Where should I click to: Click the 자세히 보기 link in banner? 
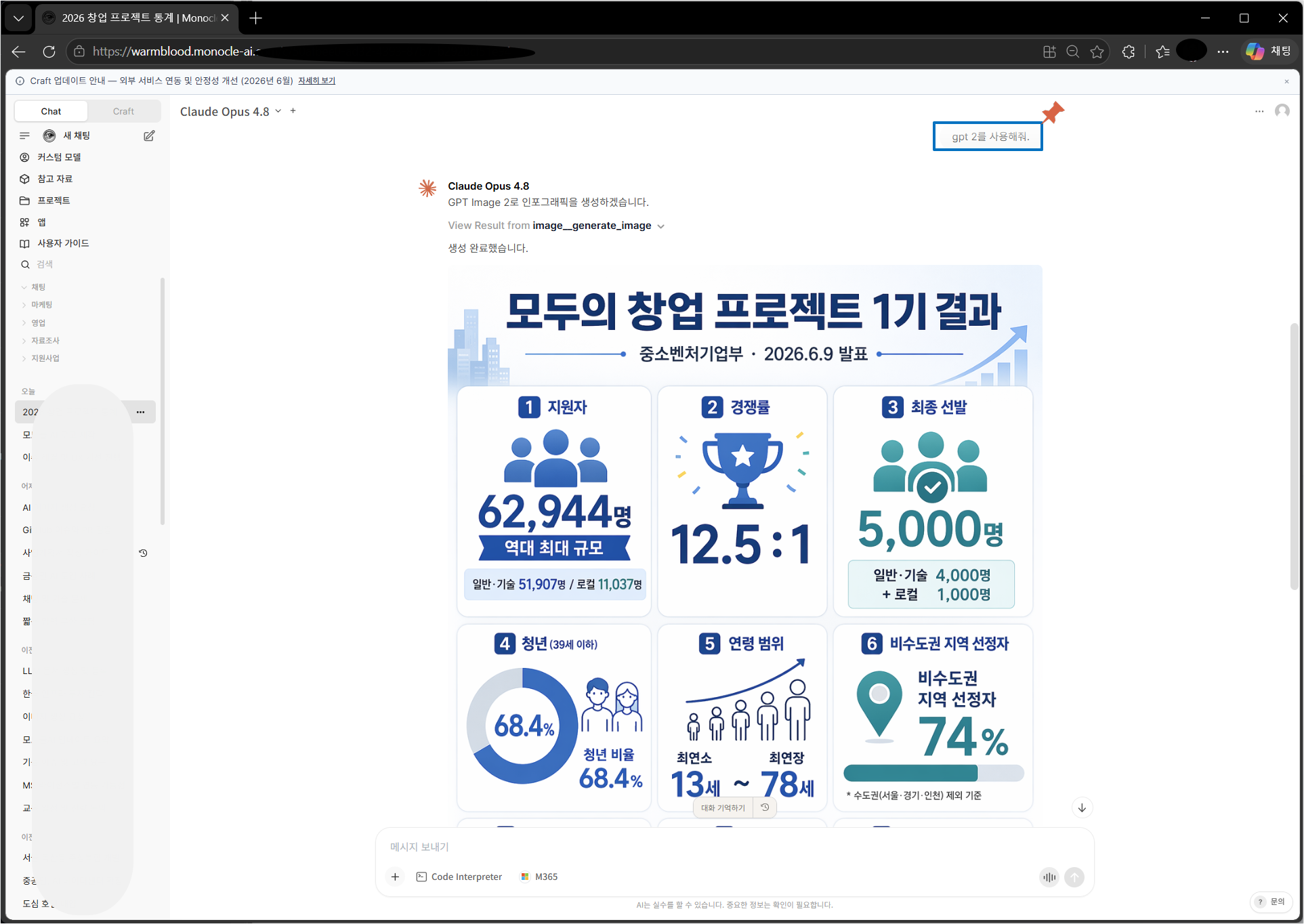point(316,81)
